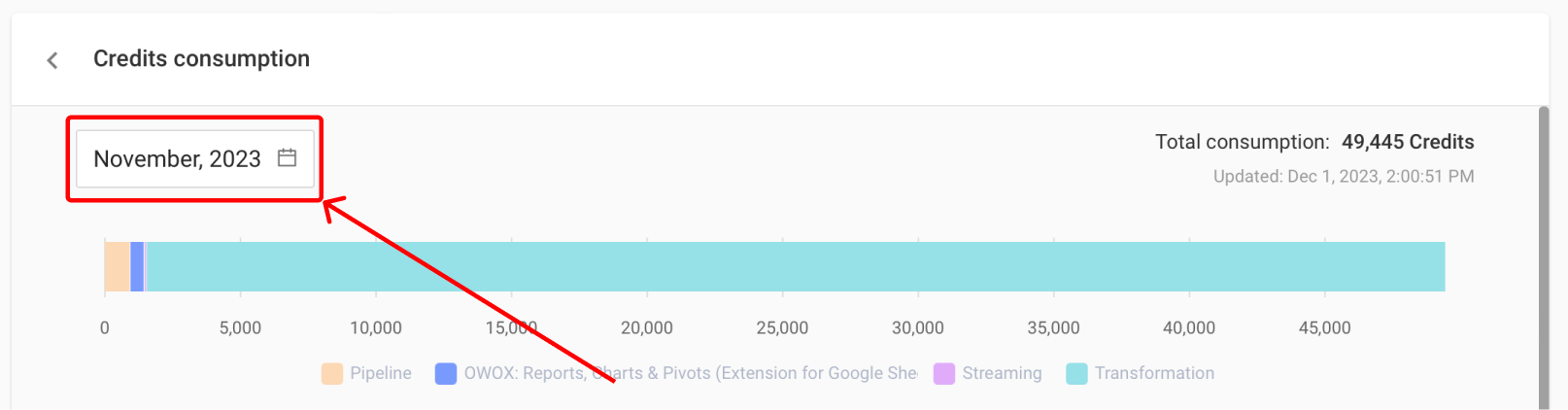
Task: Click the Streaming legend label
Action: pos(1002,373)
